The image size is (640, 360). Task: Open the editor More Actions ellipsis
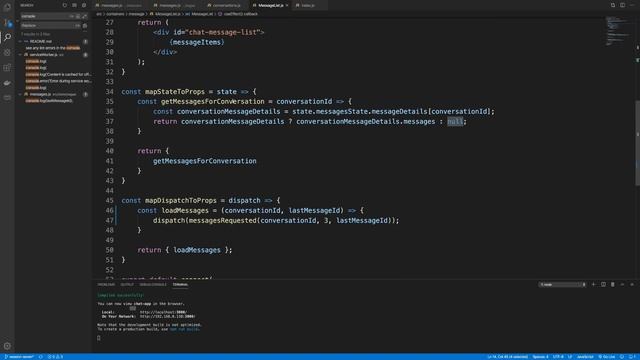tap(632, 5)
